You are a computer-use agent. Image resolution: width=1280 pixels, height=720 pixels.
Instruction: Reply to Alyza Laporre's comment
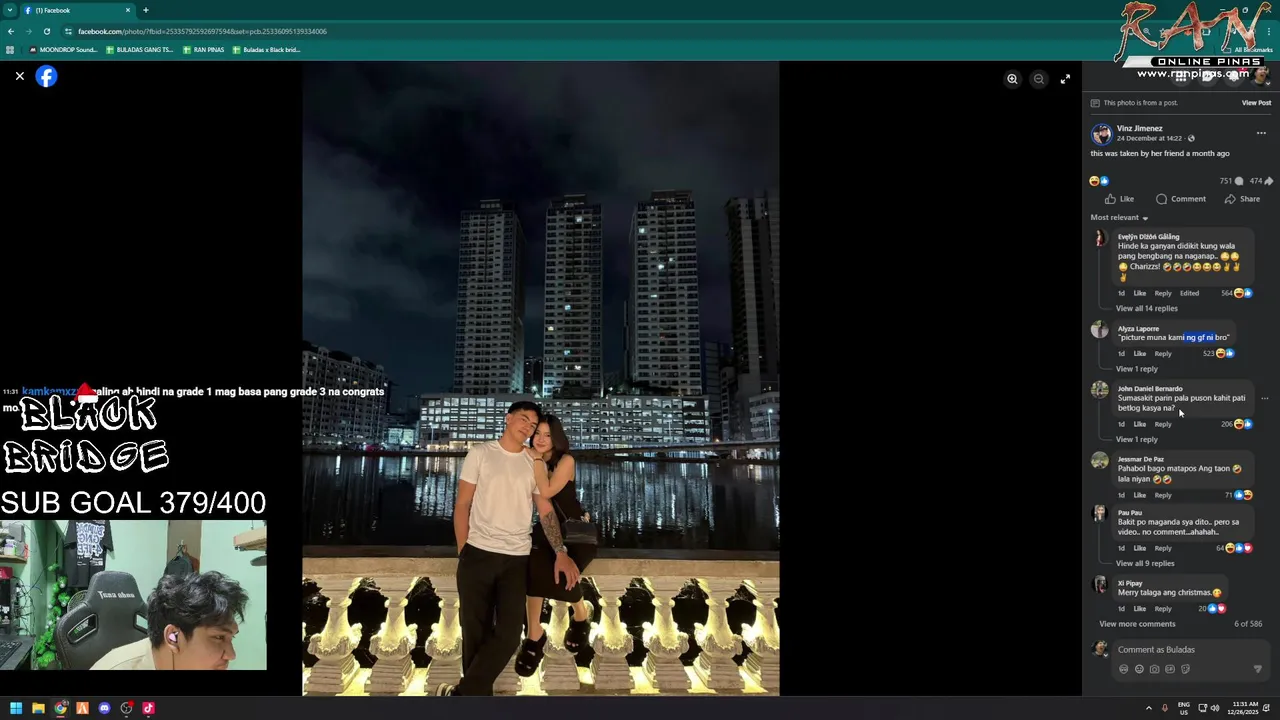click(1163, 353)
